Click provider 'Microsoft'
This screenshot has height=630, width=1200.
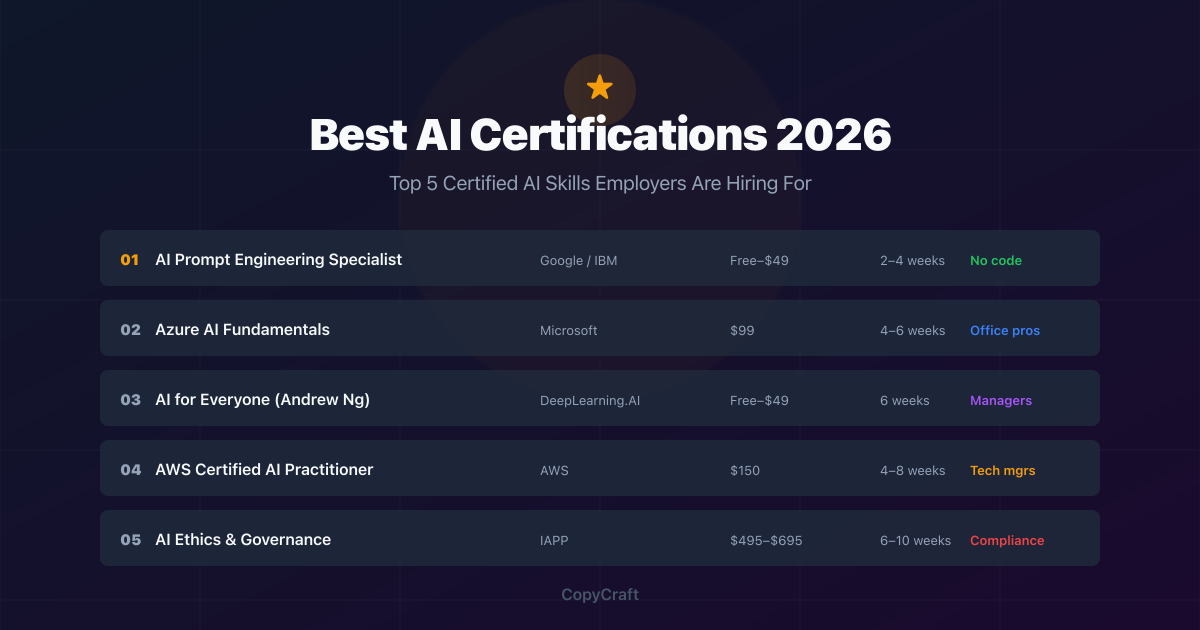[569, 331]
